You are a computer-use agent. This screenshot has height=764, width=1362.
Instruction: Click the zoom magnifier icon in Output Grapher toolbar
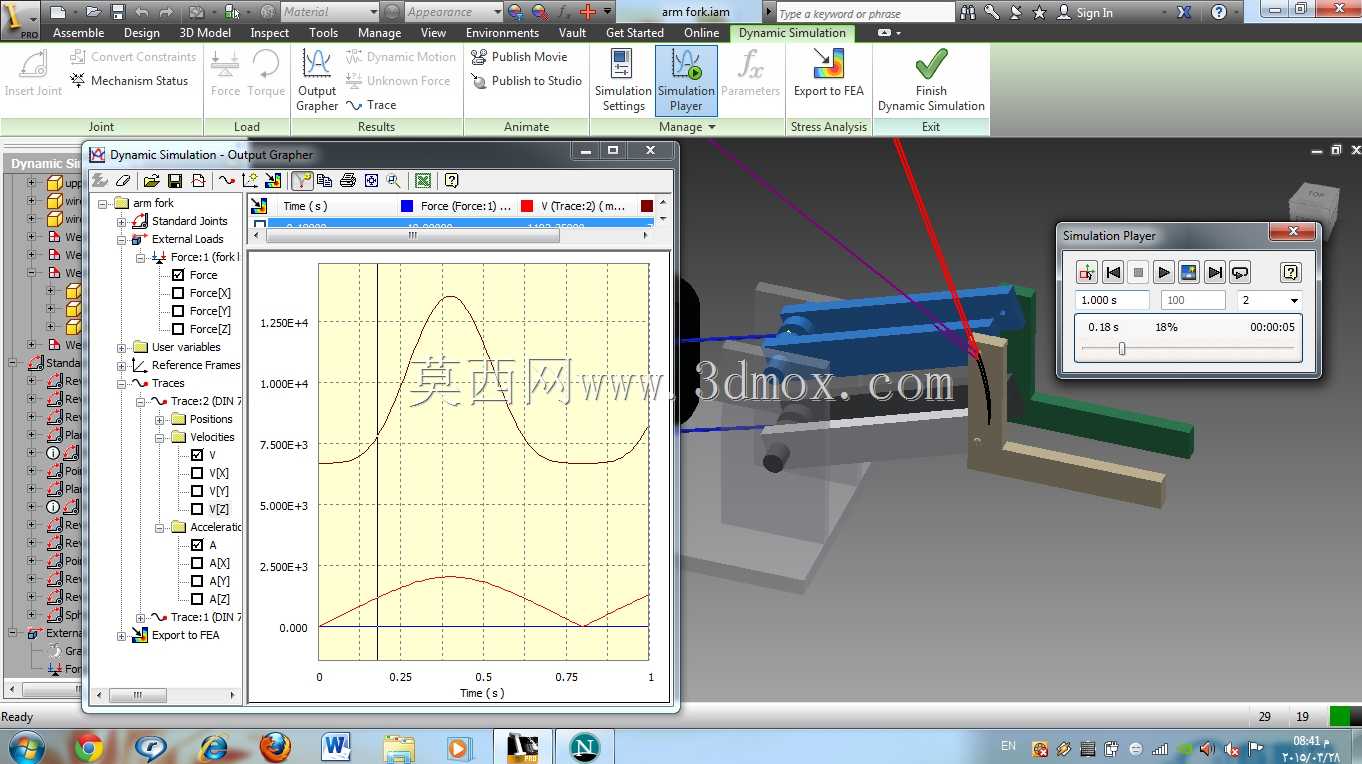(x=394, y=181)
